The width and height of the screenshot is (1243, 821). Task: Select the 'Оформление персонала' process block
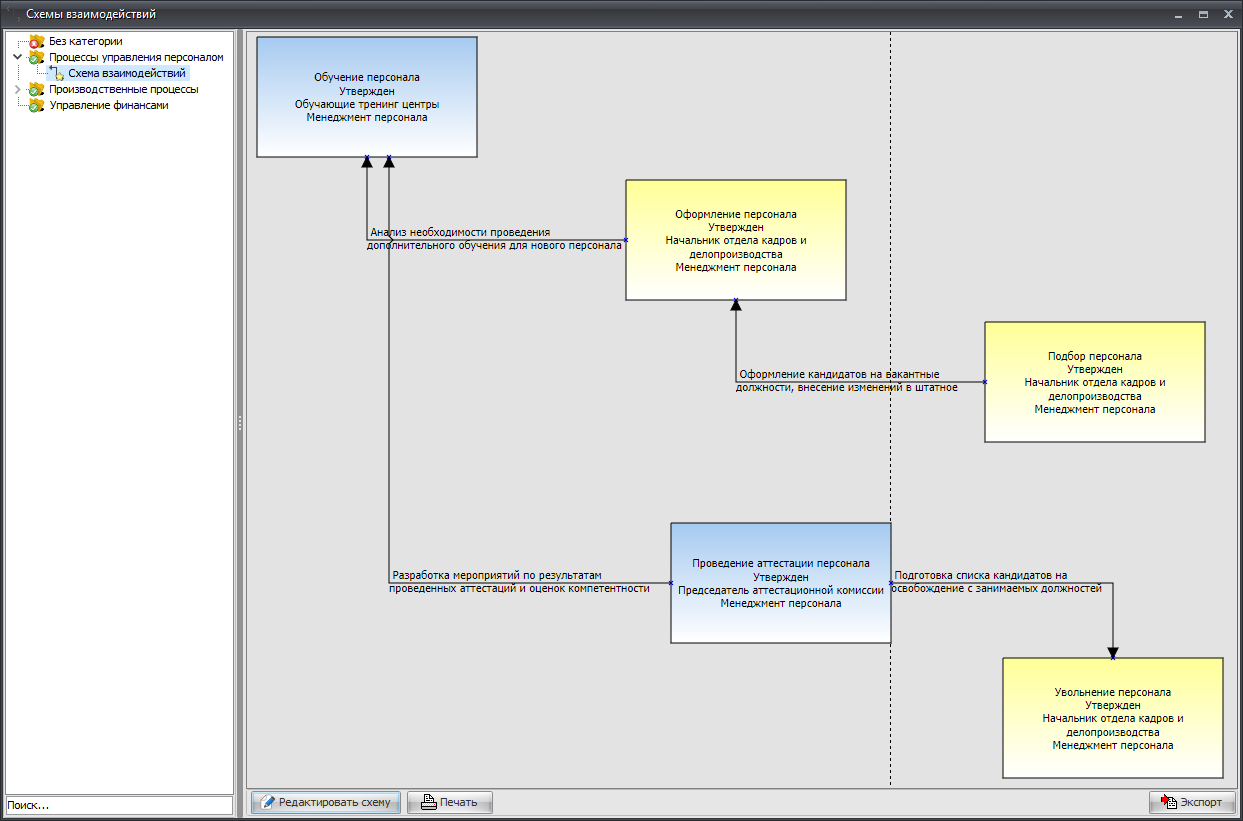click(x=735, y=240)
